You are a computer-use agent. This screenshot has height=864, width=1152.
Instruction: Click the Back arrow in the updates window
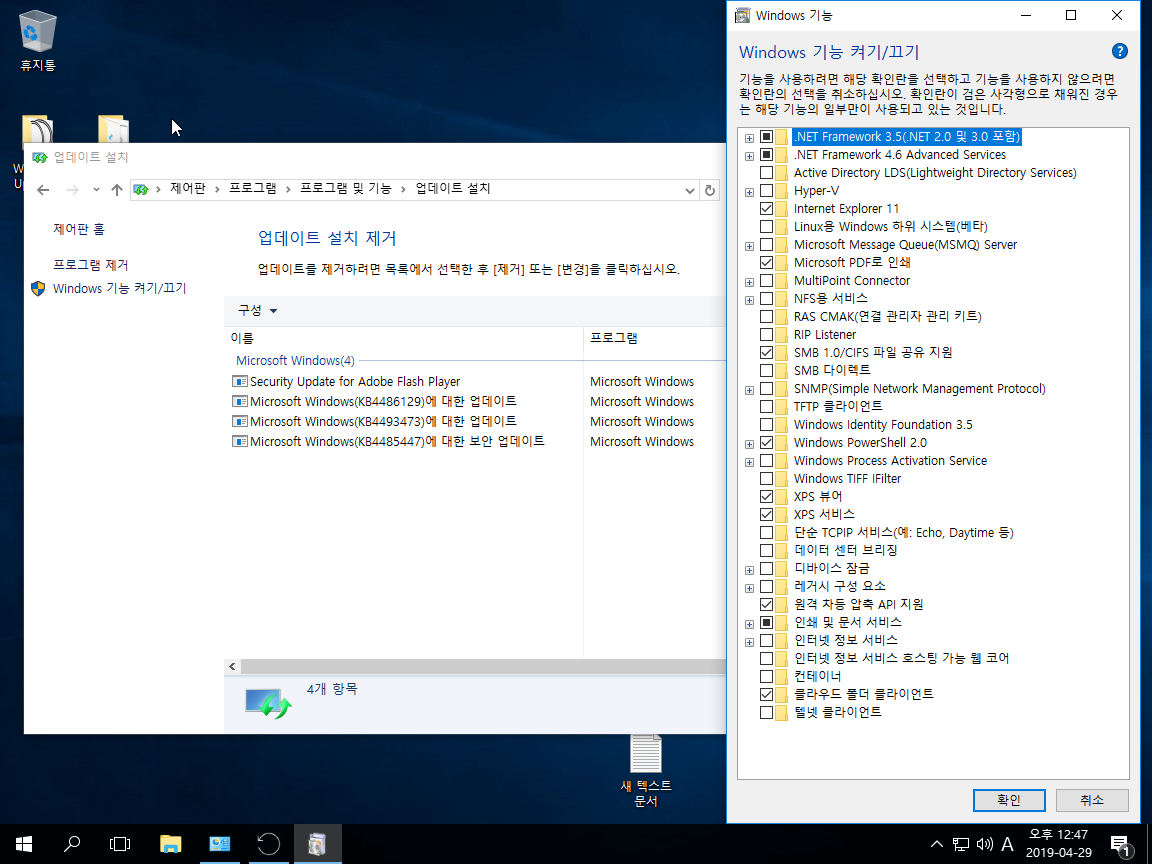click(43, 190)
